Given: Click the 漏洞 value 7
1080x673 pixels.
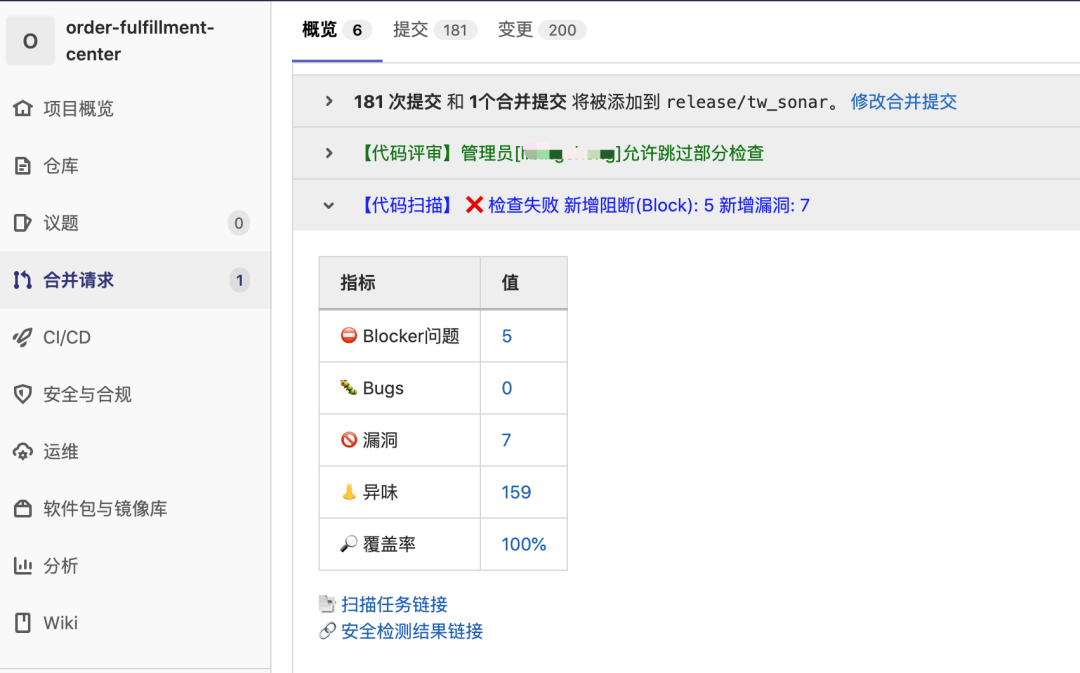Looking at the screenshot, I should [506, 440].
